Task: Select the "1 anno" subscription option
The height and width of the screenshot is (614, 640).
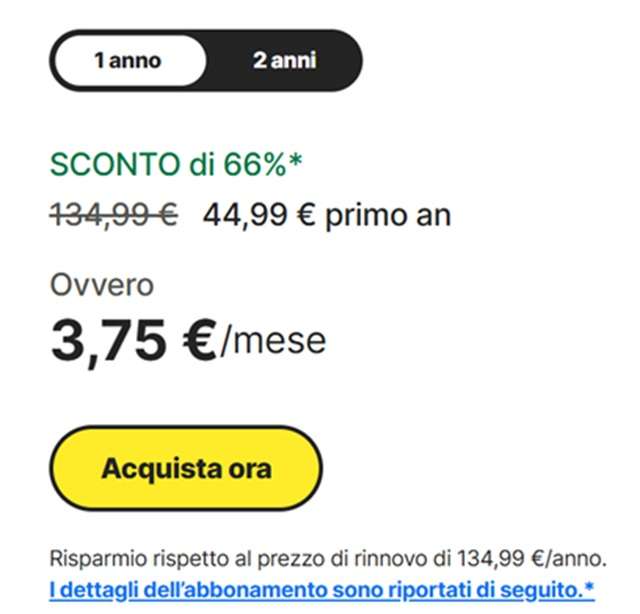Action: tap(127, 61)
